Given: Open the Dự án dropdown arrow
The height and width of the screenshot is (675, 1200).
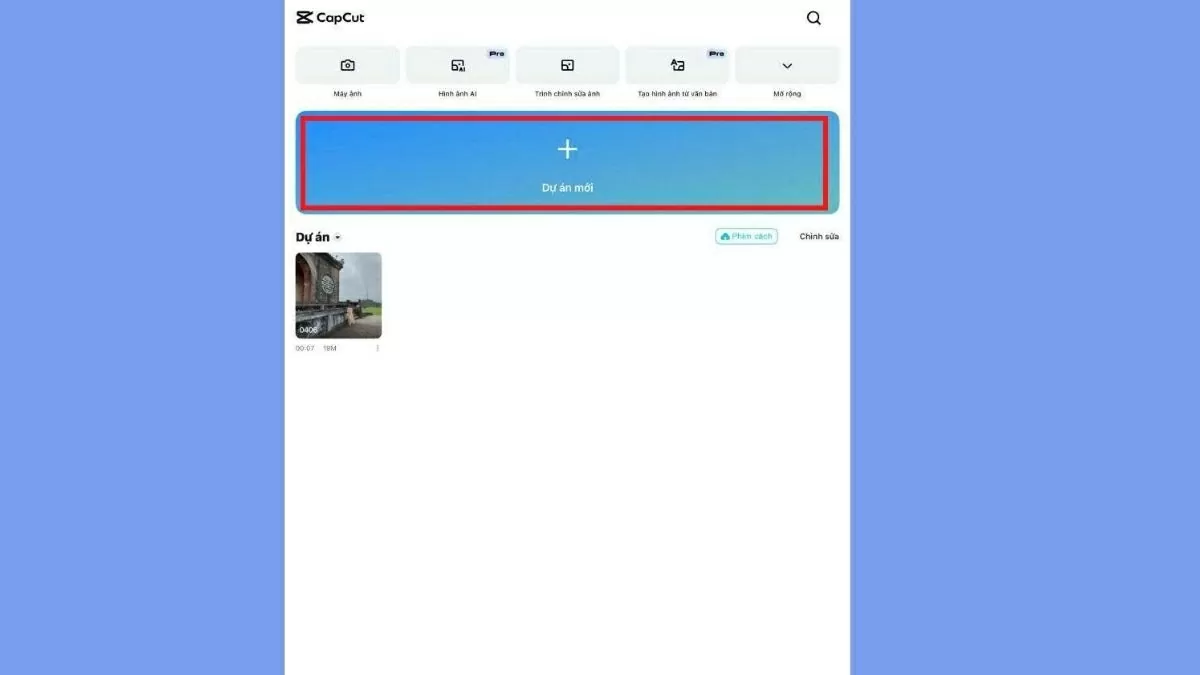Looking at the screenshot, I should click(338, 238).
